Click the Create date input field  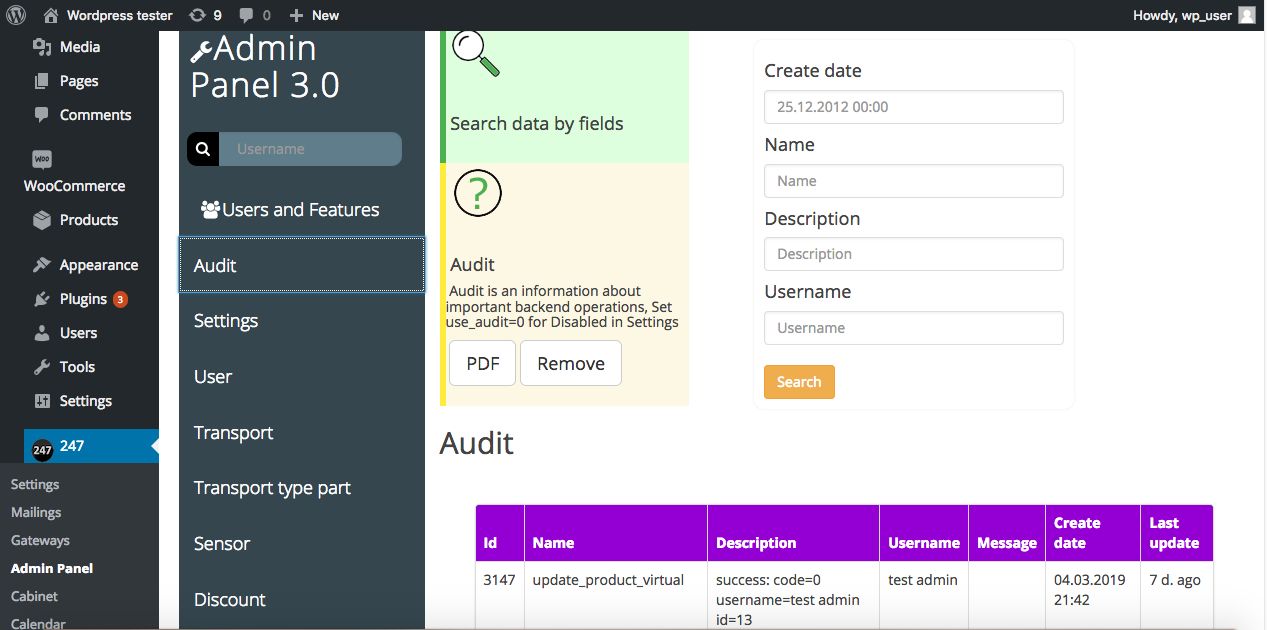point(912,107)
